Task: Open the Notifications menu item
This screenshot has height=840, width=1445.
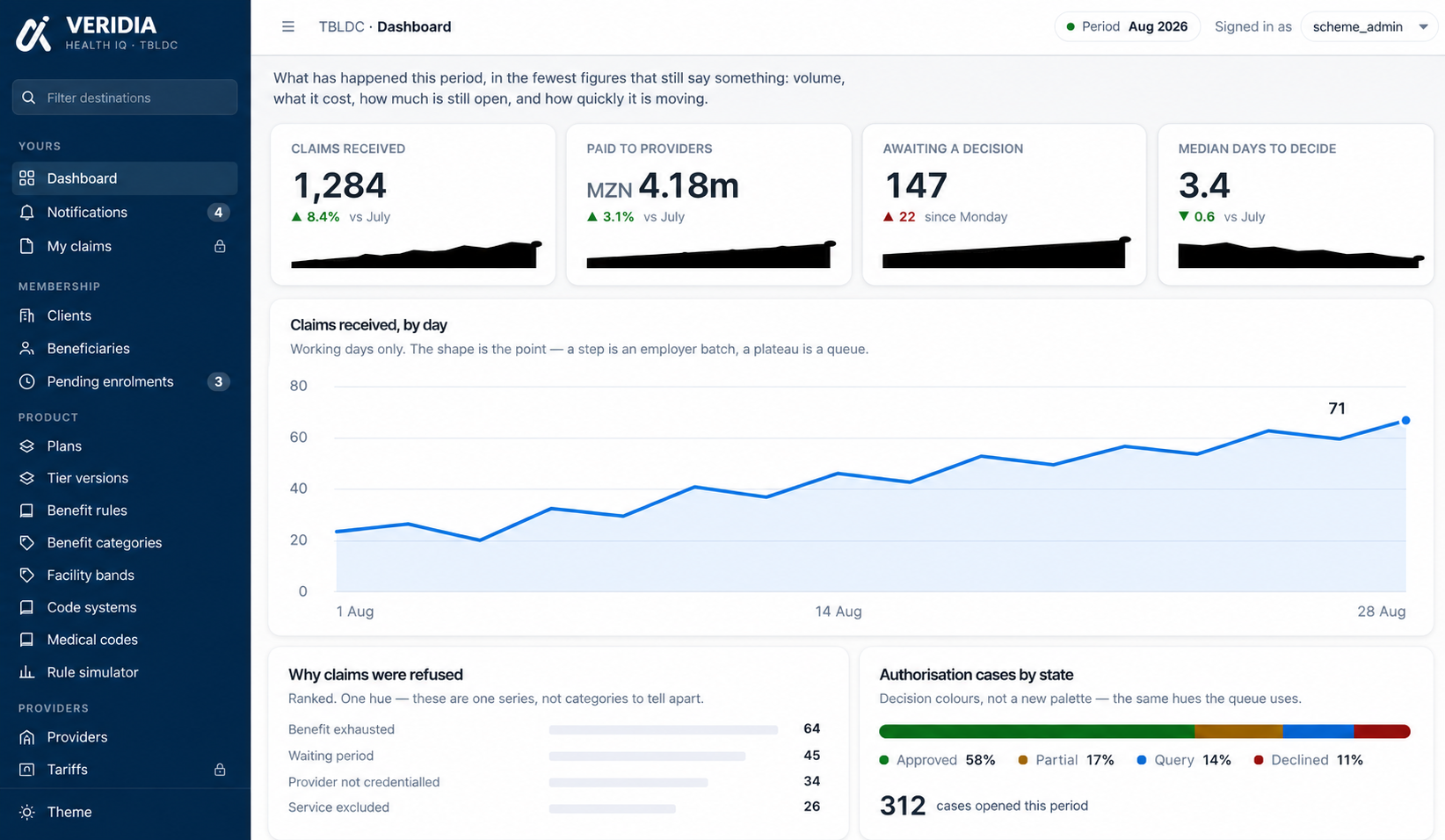Action: click(x=125, y=213)
